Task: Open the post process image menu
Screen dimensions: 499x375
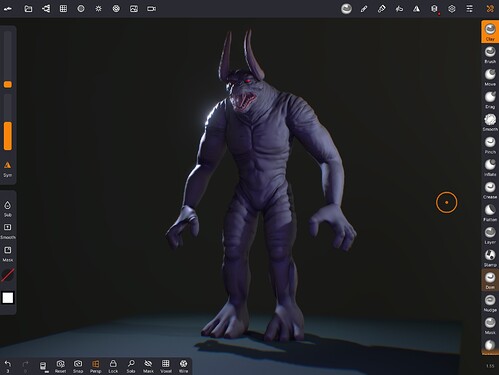Action: (134, 9)
